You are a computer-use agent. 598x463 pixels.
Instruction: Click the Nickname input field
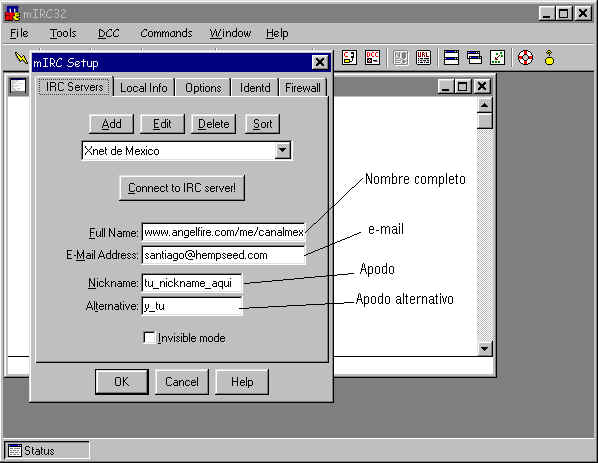(192, 283)
